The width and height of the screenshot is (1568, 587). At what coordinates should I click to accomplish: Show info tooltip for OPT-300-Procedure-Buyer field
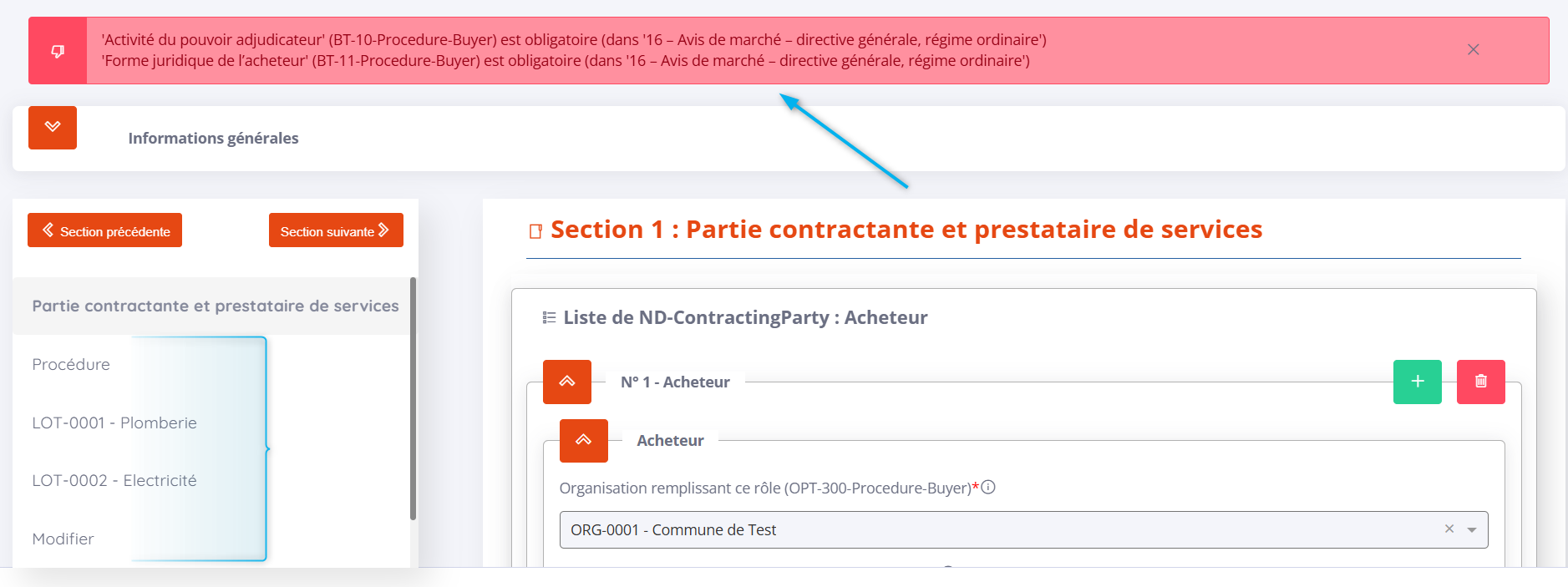pos(988,488)
